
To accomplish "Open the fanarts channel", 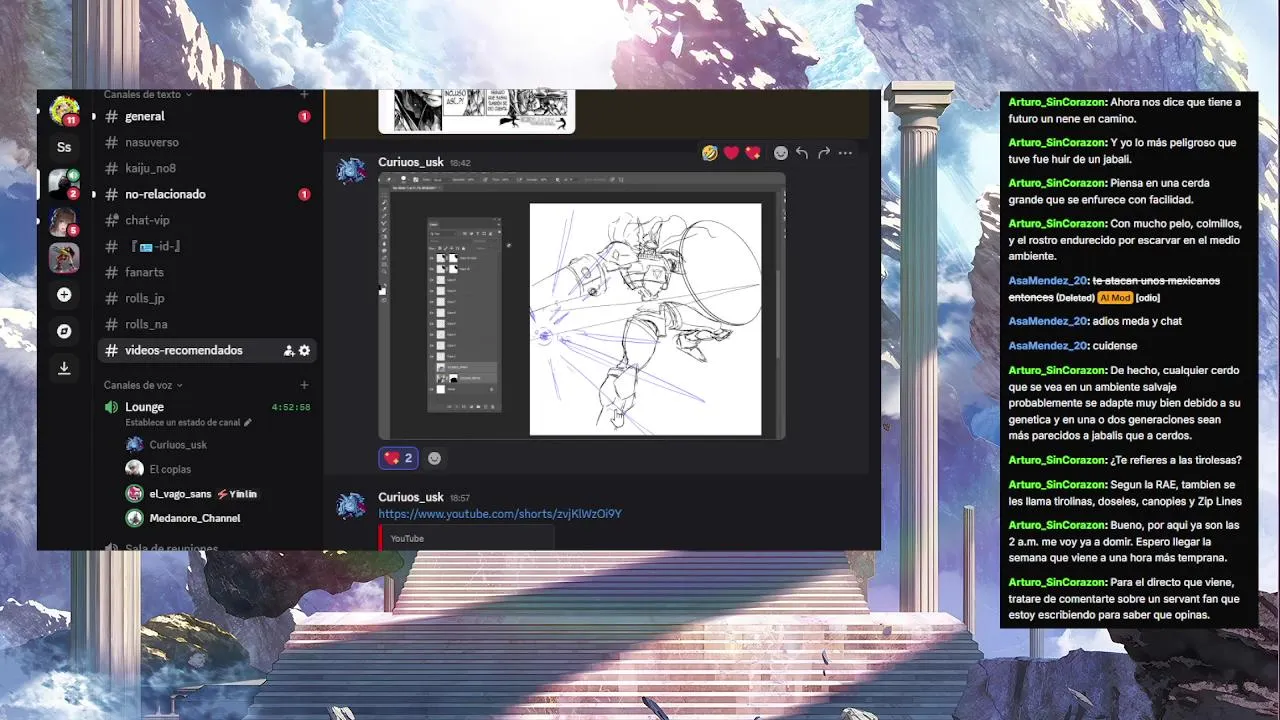I will pos(207,272).
